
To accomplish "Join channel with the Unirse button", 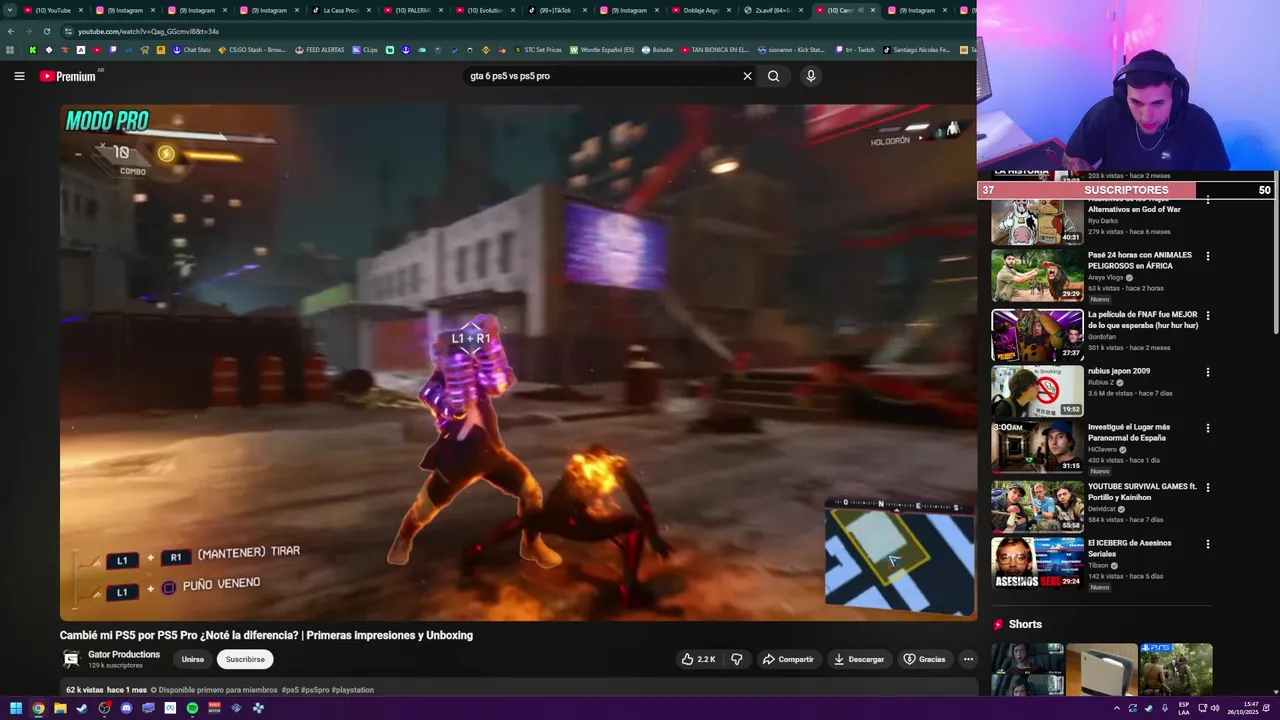I will pos(193,659).
